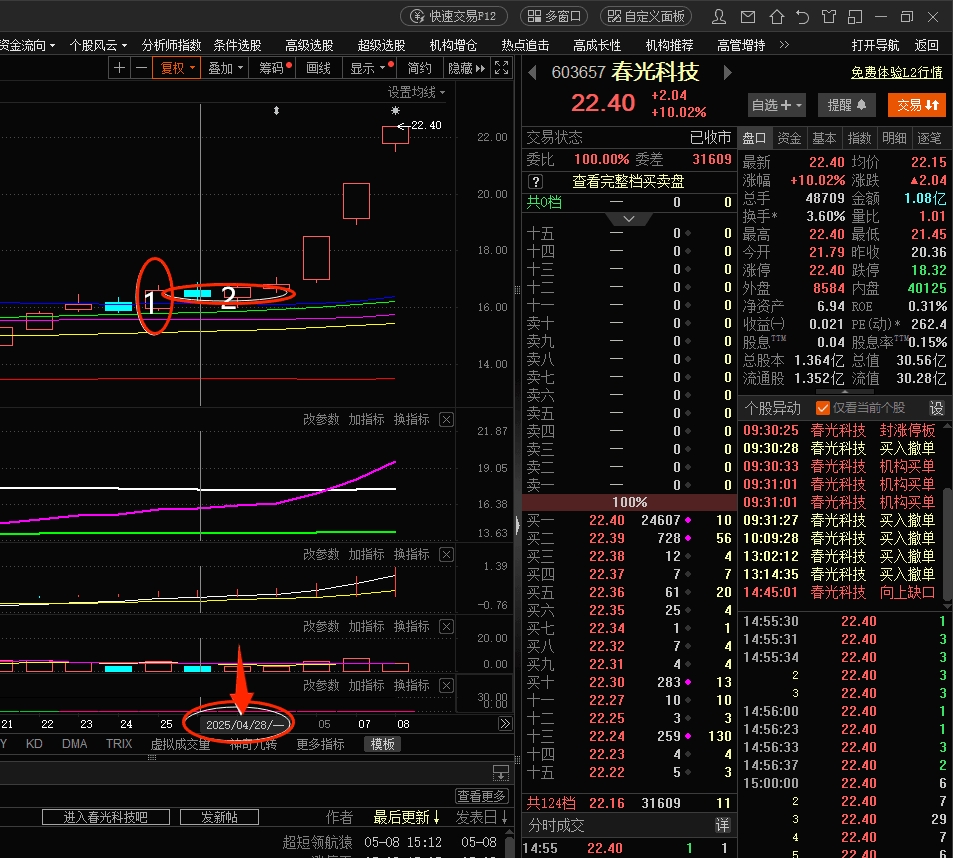
Task: Switch to the 逐笔 tab
Action: [x=929, y=138]
